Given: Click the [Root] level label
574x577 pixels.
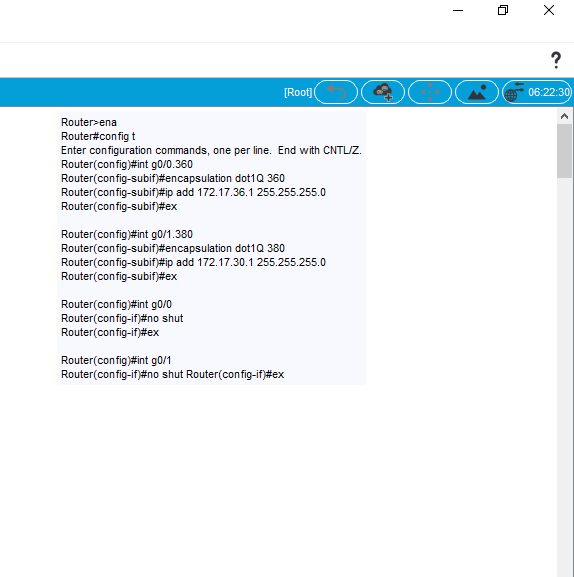Looking at the screenshot, I should click(x=298, y=92).
